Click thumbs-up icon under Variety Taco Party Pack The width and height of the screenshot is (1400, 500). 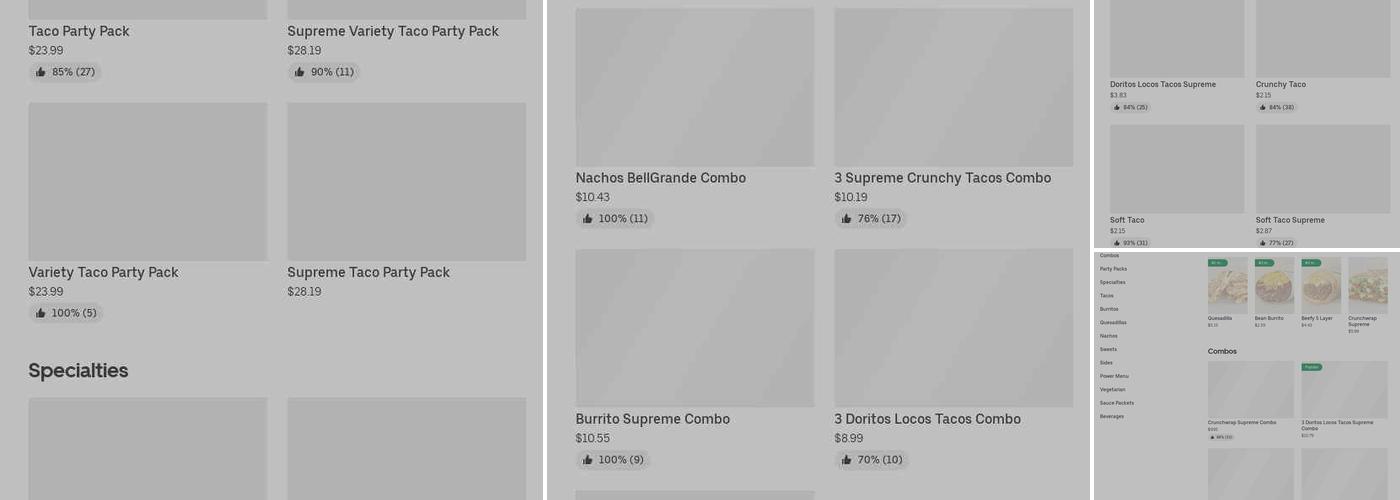[x=41, y=313]
